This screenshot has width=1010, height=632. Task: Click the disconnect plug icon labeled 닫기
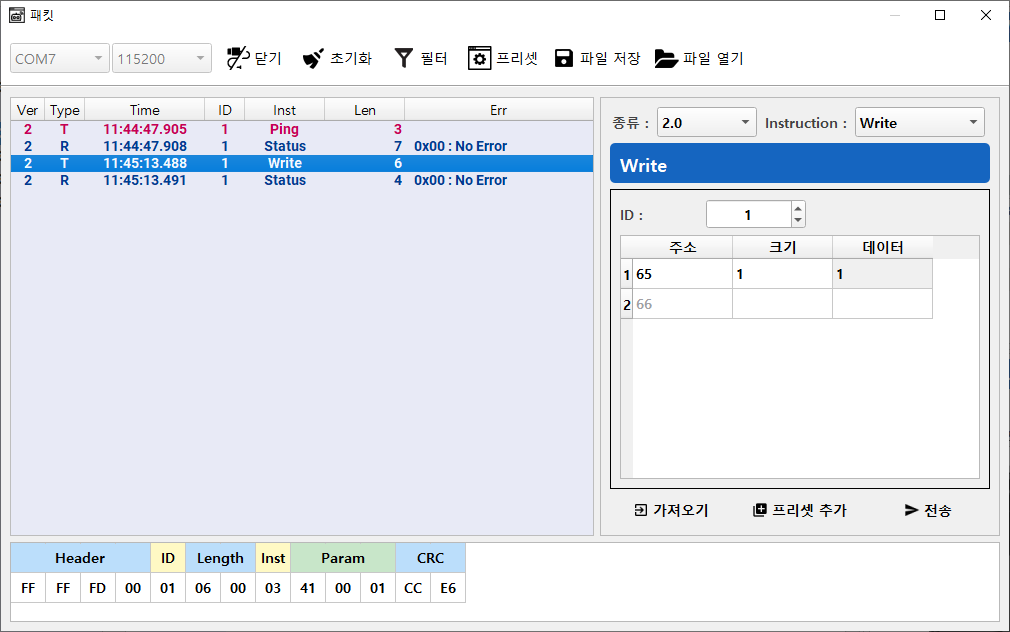(237, 58)
